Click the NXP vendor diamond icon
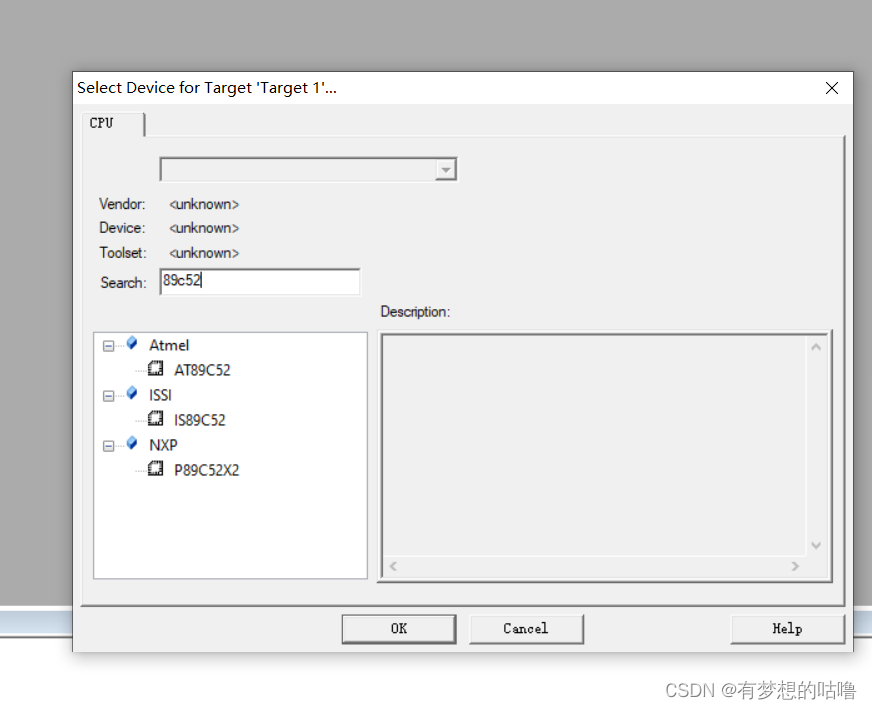Viewport: 872px width, 709px height. (132, 443)
